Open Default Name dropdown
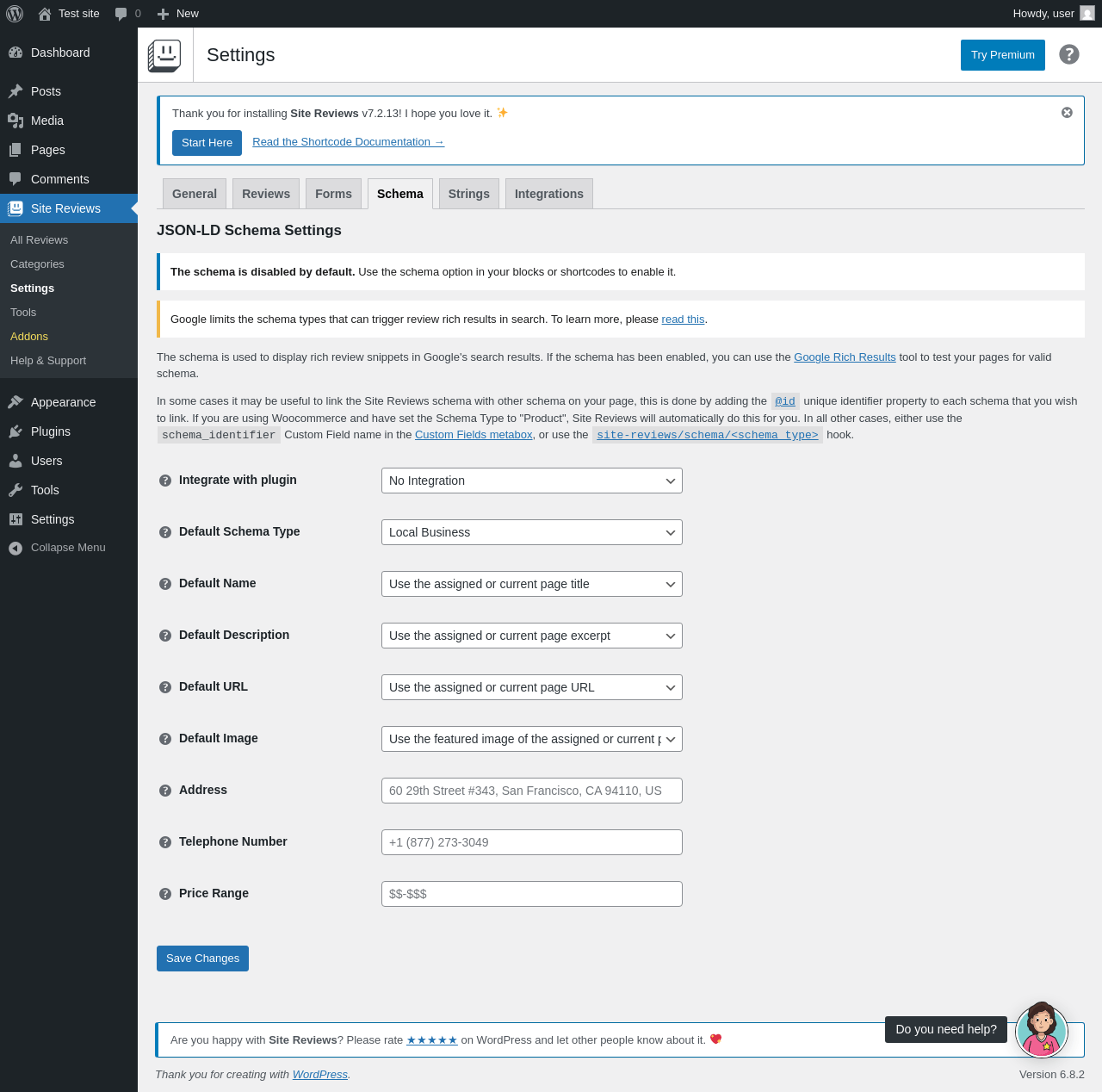Image resolution: width=1102 pixels, height=1092 pixels. click(532, 584)
